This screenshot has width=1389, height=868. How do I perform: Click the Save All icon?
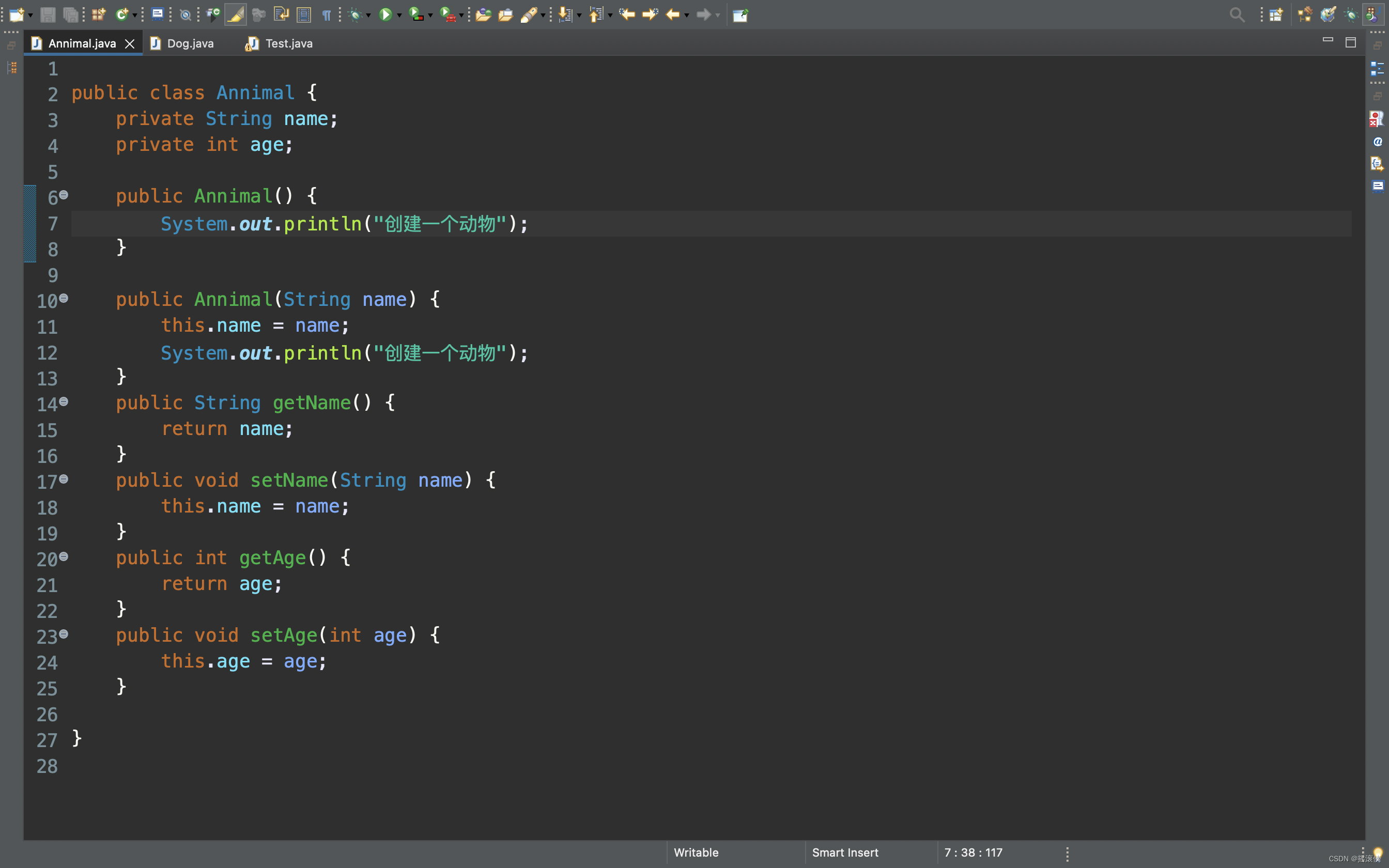[x=70, y=14]
